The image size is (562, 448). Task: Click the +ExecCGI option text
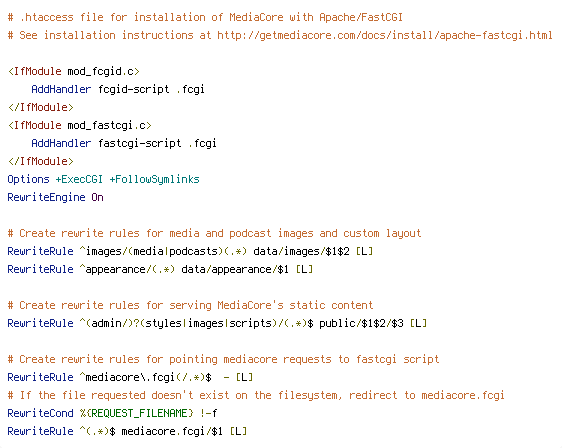click(x=79, y=179)
